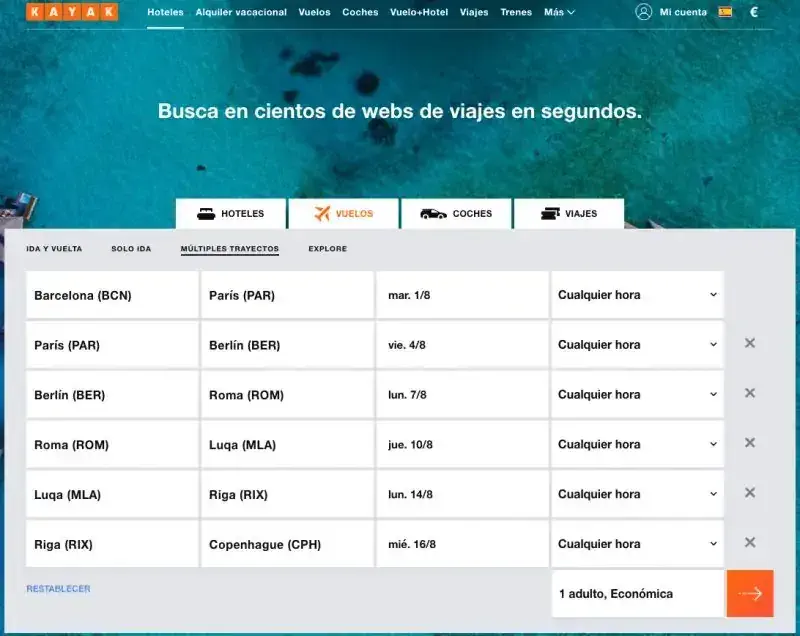Switch to SOLO IDA trip type
This screenshot has height=636, width=800.
coord(131,249)
